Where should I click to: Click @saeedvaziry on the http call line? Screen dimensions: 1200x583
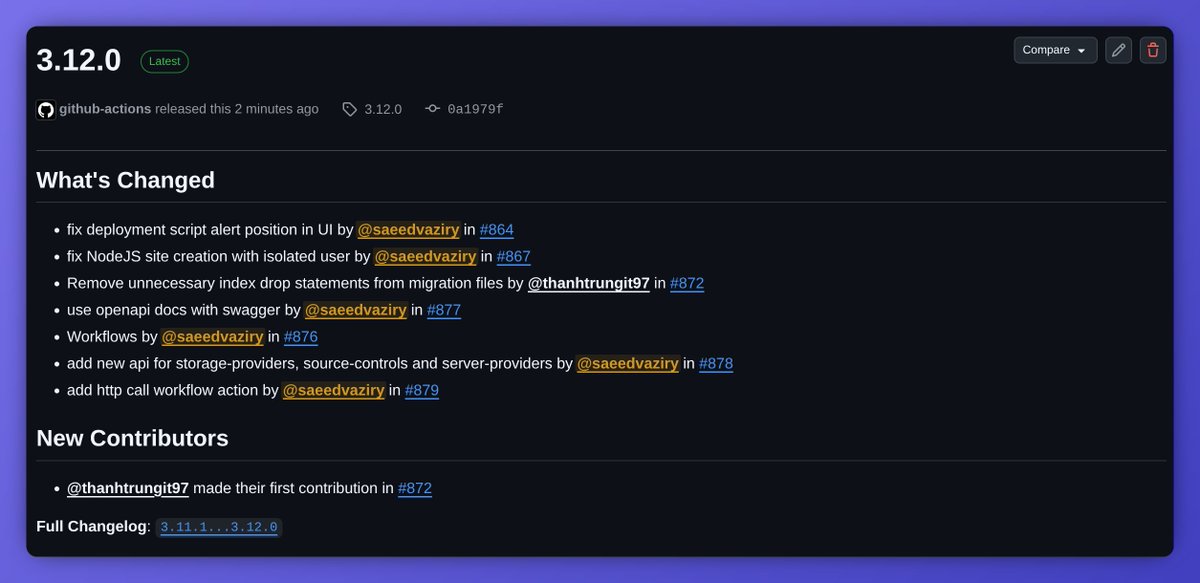334,390
